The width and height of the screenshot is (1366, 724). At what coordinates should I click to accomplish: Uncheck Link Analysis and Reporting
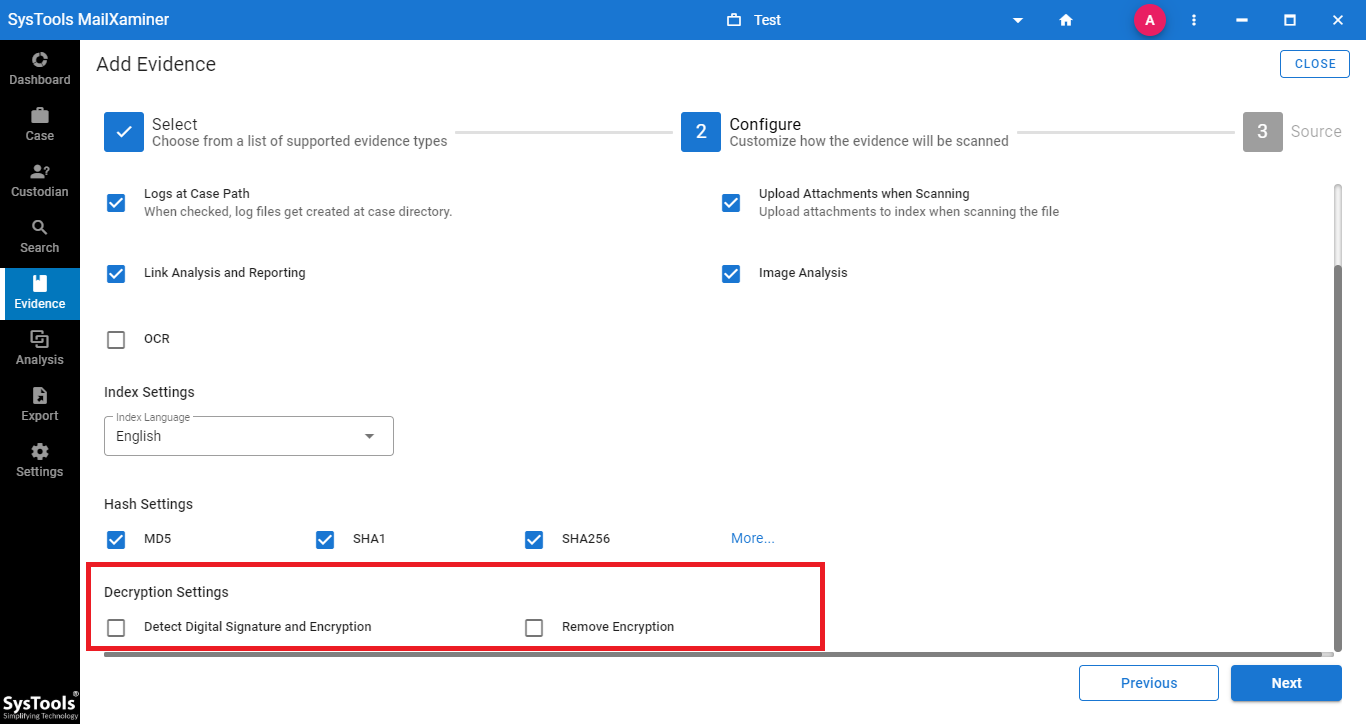click(116, 273)
